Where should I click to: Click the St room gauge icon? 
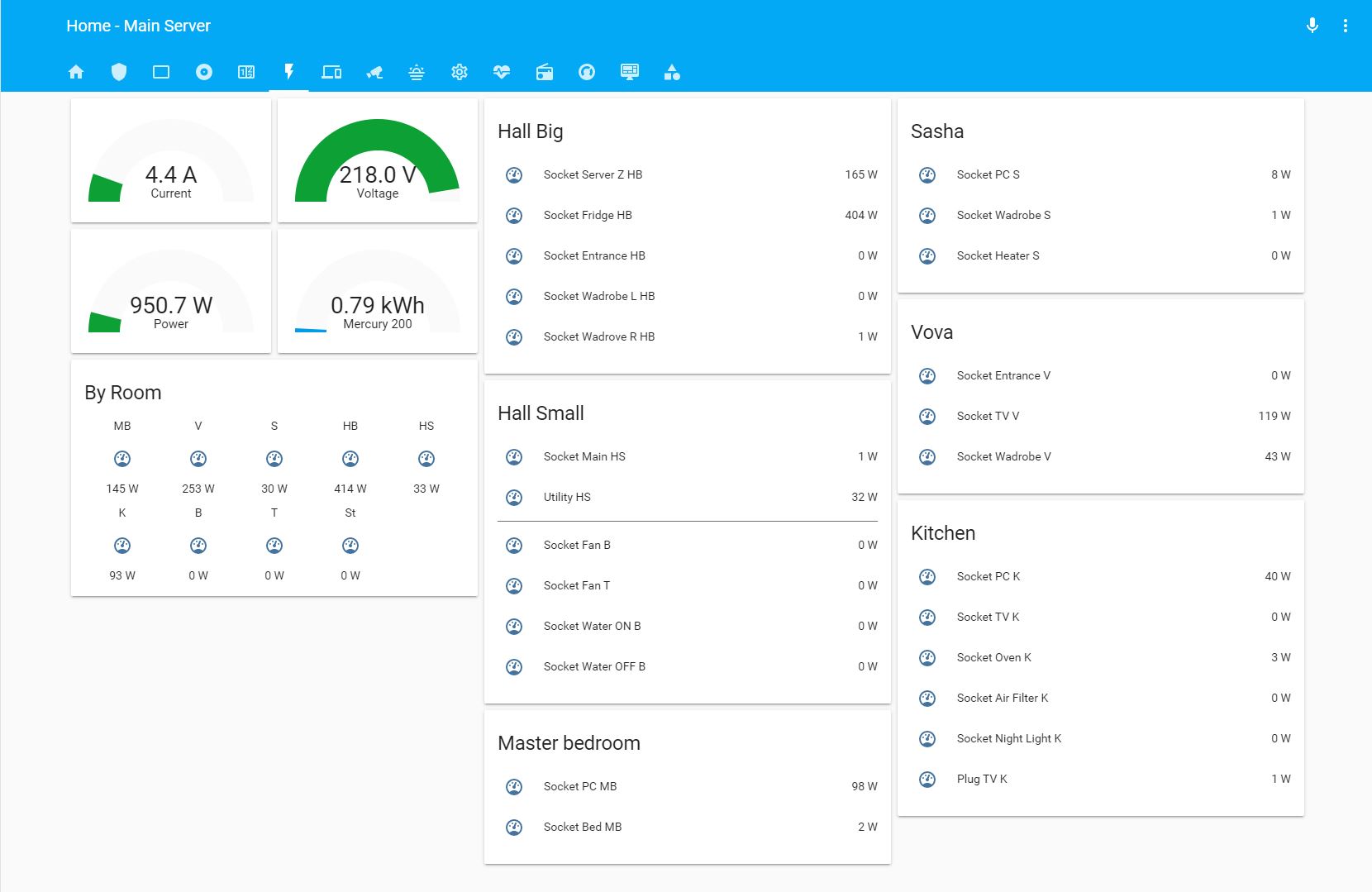click(350, 546)
